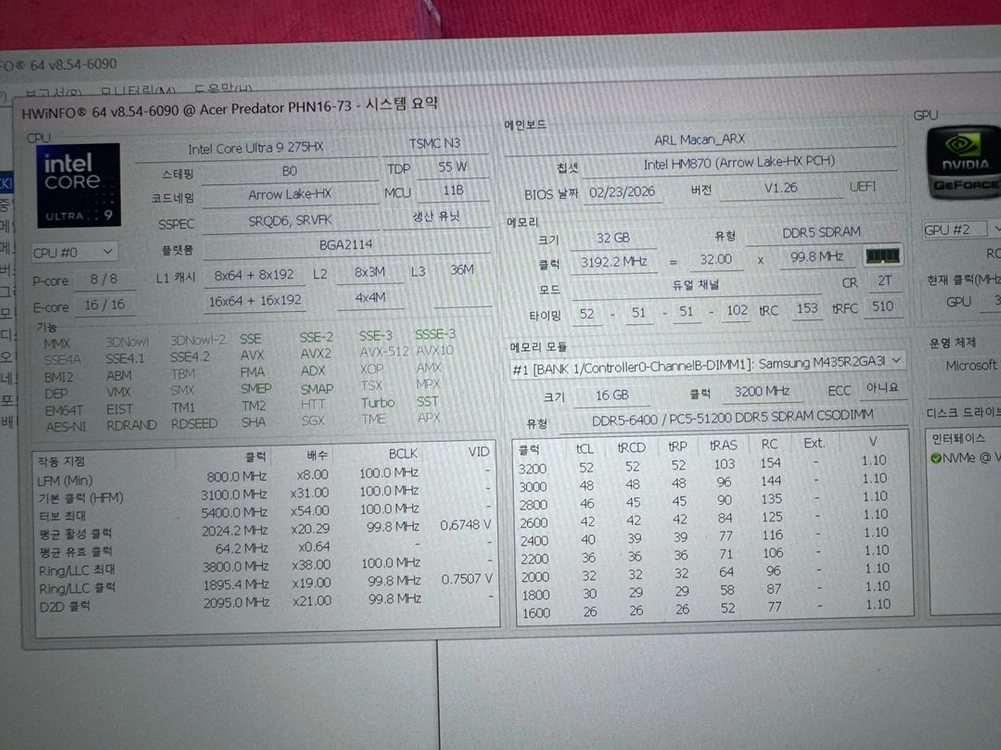Click the tRC timing value 153
Viewport: 1001px width, 750px height.
(x=807, y=308)
